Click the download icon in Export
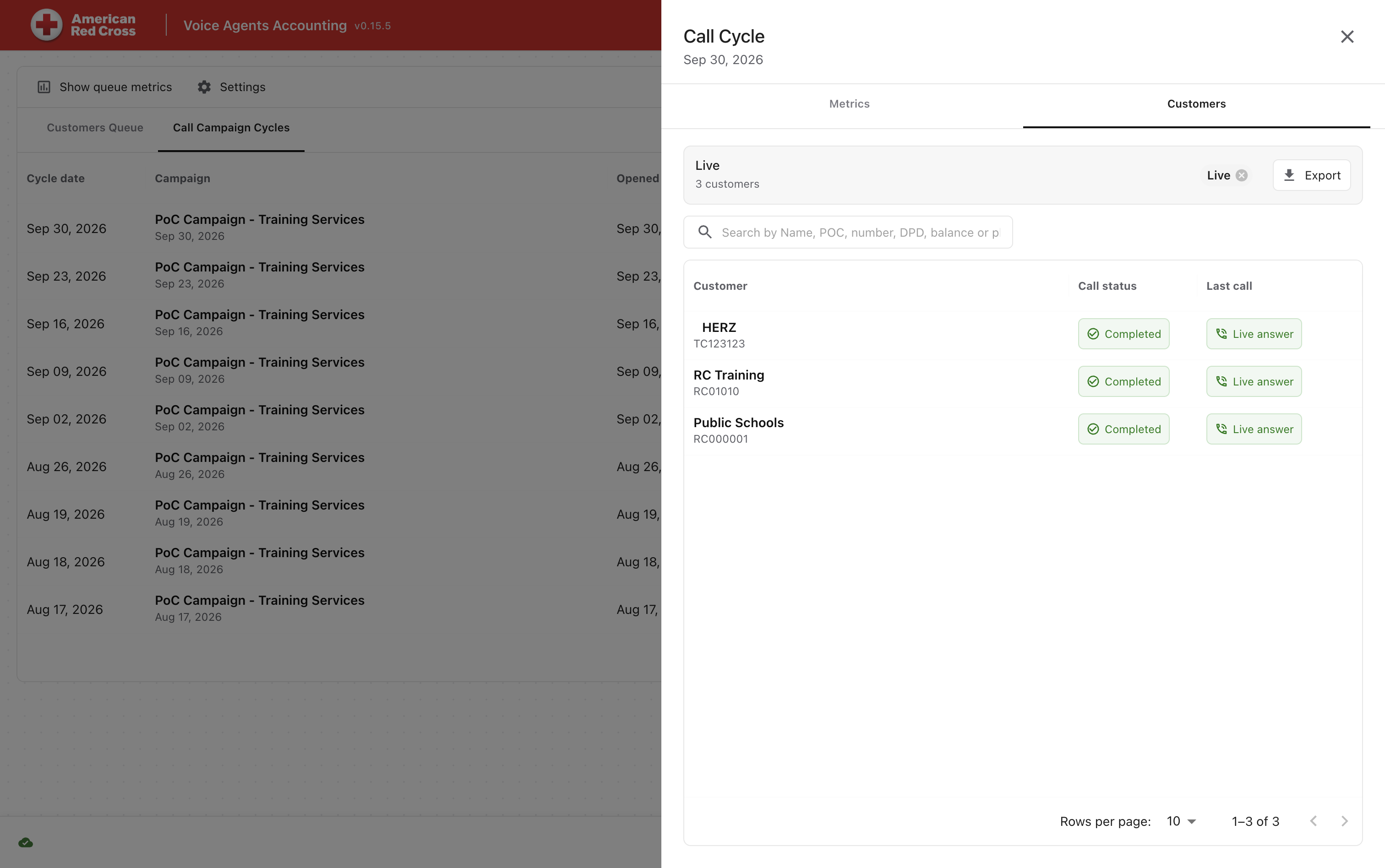Viewport: 1385px width, 868px height. coord(1289,175)
